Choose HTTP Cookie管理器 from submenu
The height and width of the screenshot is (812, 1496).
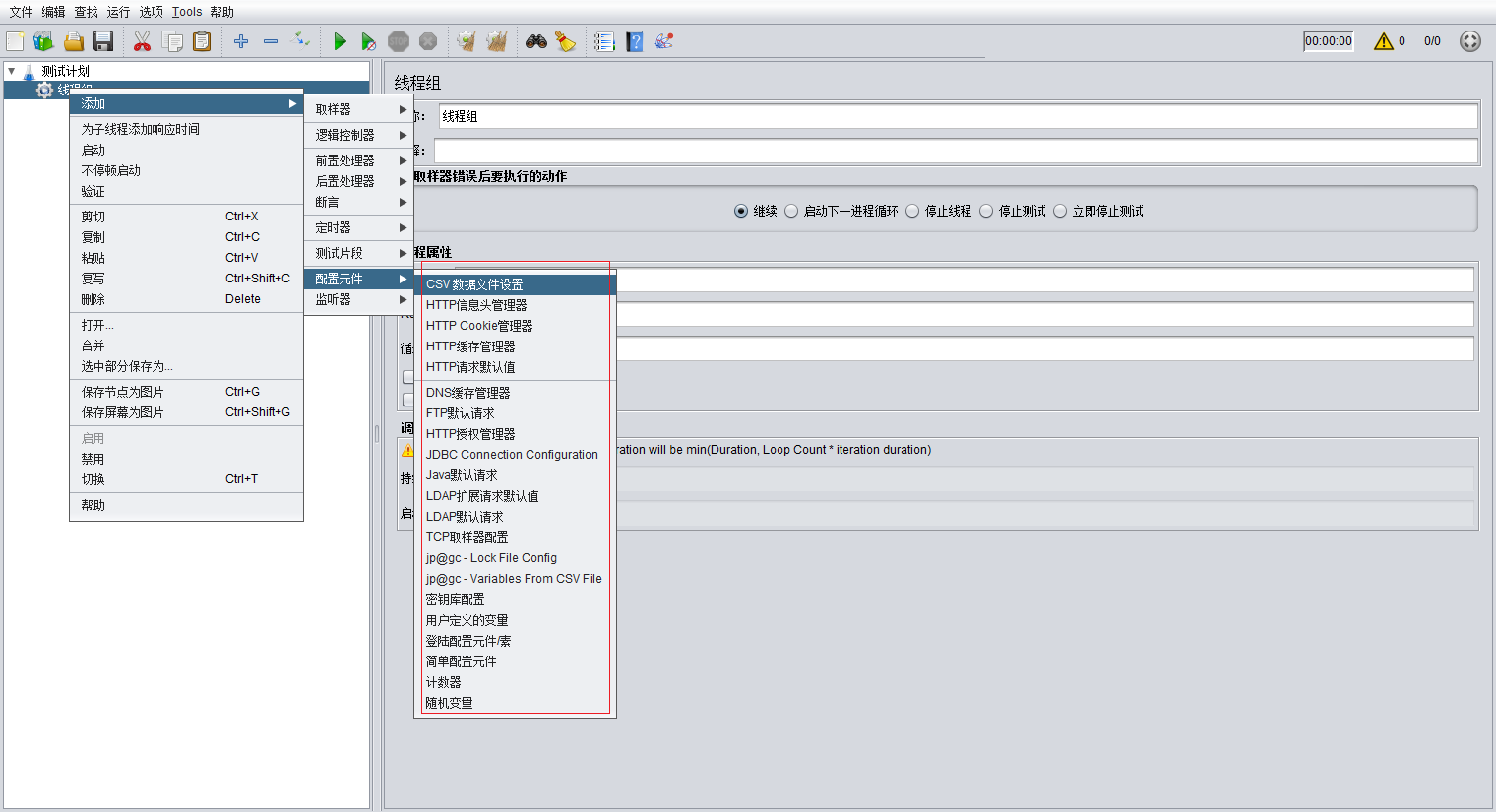pos(515,326)
